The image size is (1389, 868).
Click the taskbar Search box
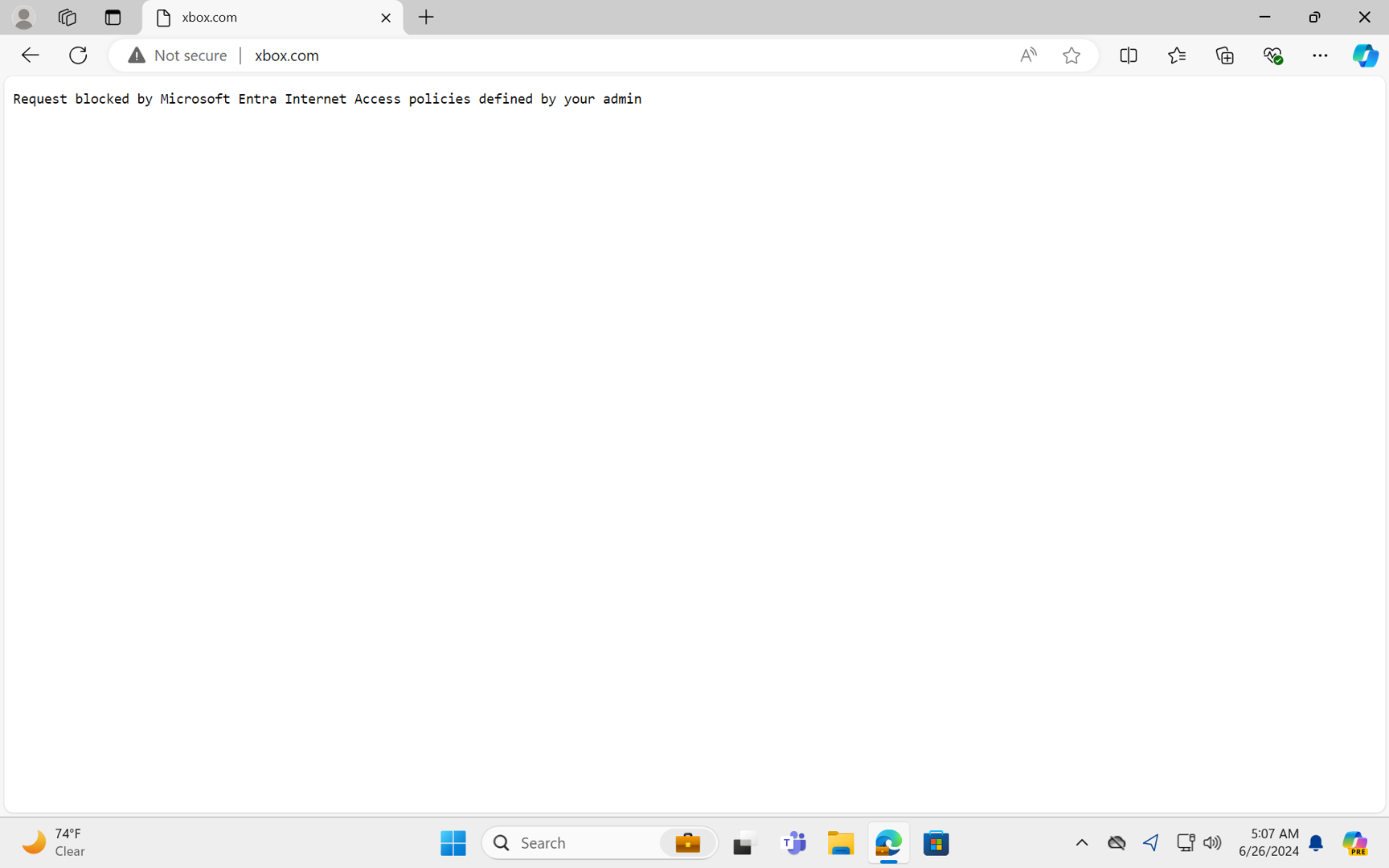(x=600, y=843)
